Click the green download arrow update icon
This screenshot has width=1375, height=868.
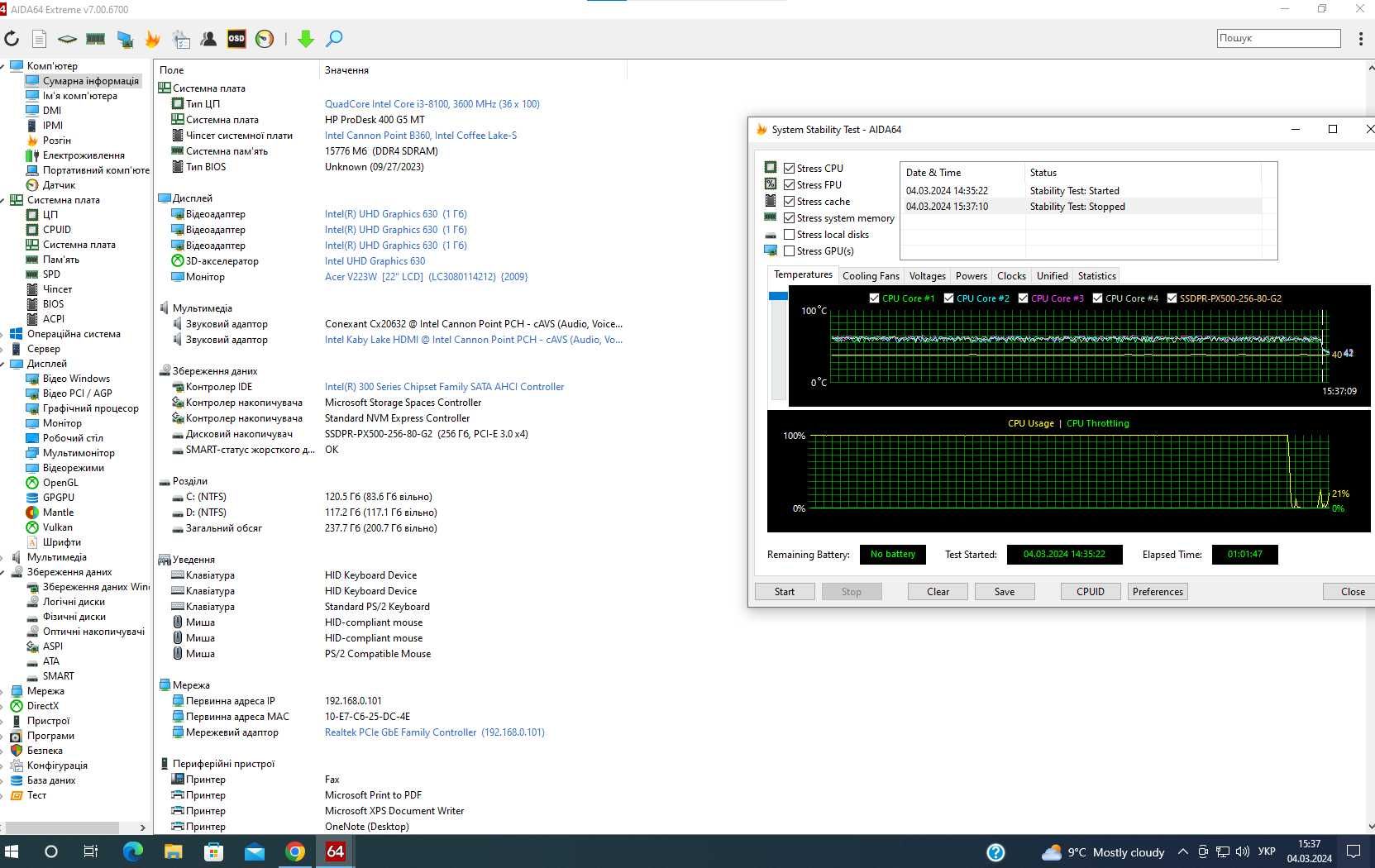point(306,39)
